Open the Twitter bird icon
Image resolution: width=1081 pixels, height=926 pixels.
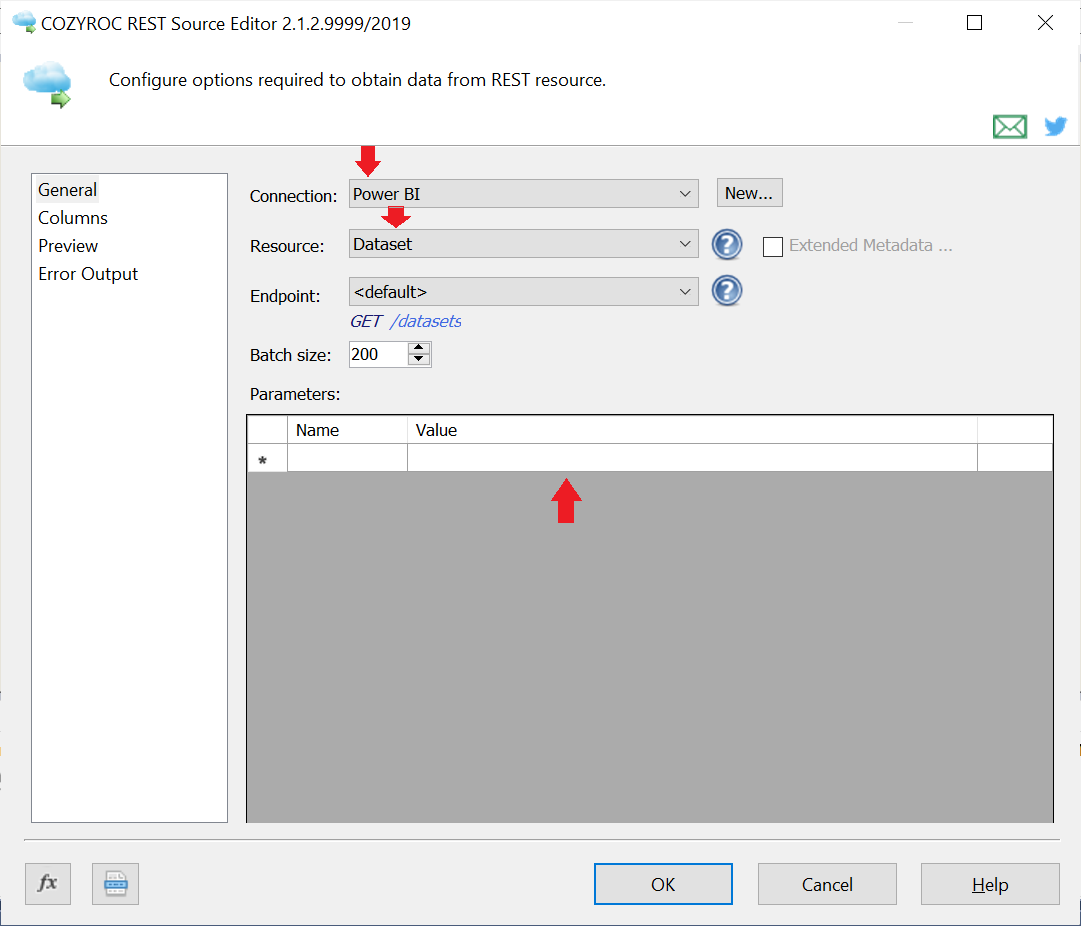pos(1055,126)
